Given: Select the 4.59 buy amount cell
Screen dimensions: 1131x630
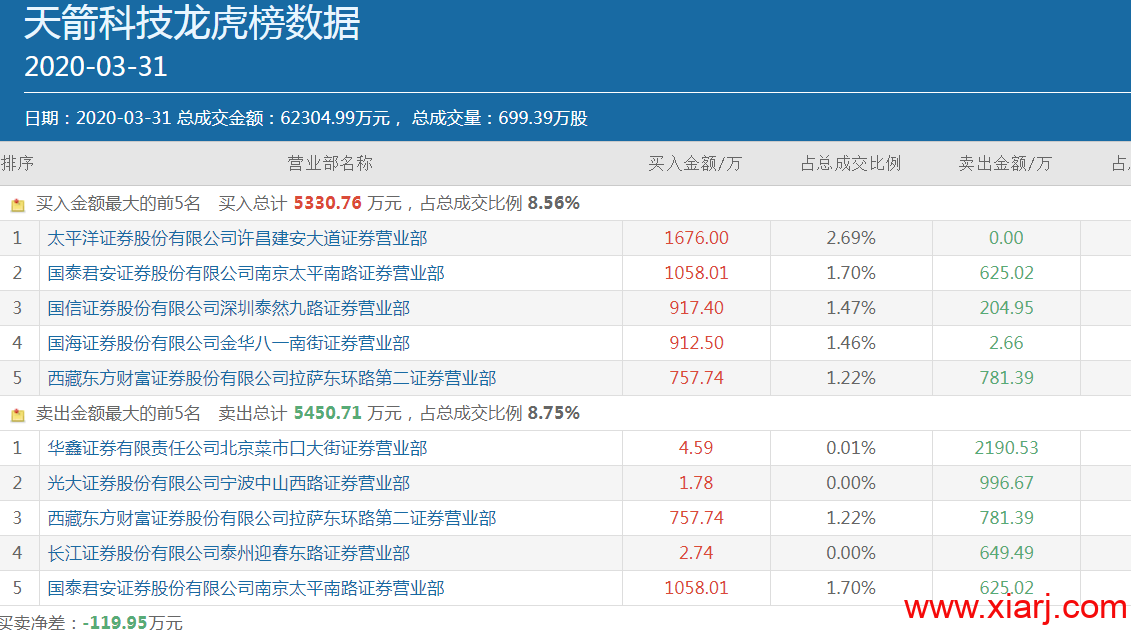Looking at the screenshot, I should pos(696,448).
